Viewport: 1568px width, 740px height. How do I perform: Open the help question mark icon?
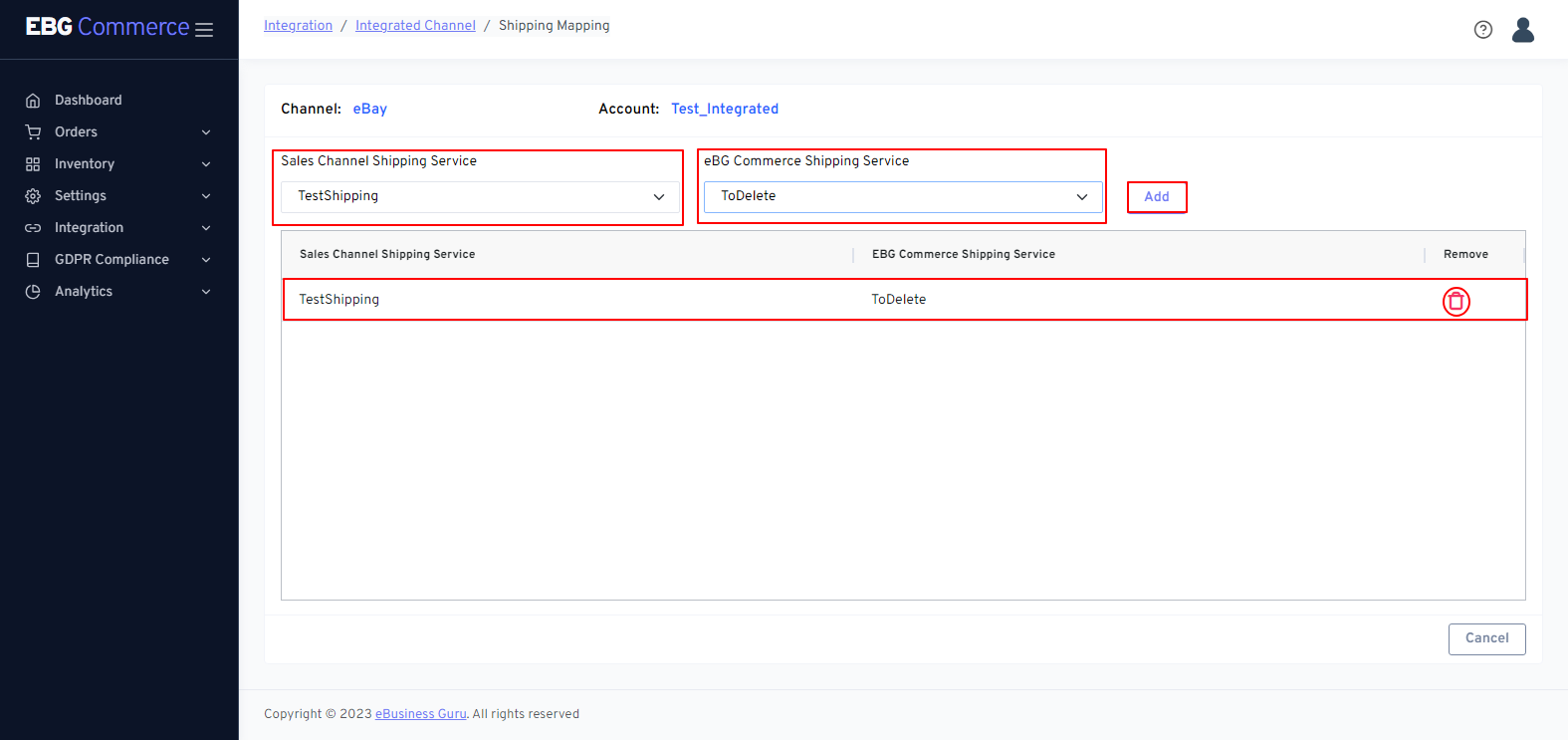pos(1482,30)
